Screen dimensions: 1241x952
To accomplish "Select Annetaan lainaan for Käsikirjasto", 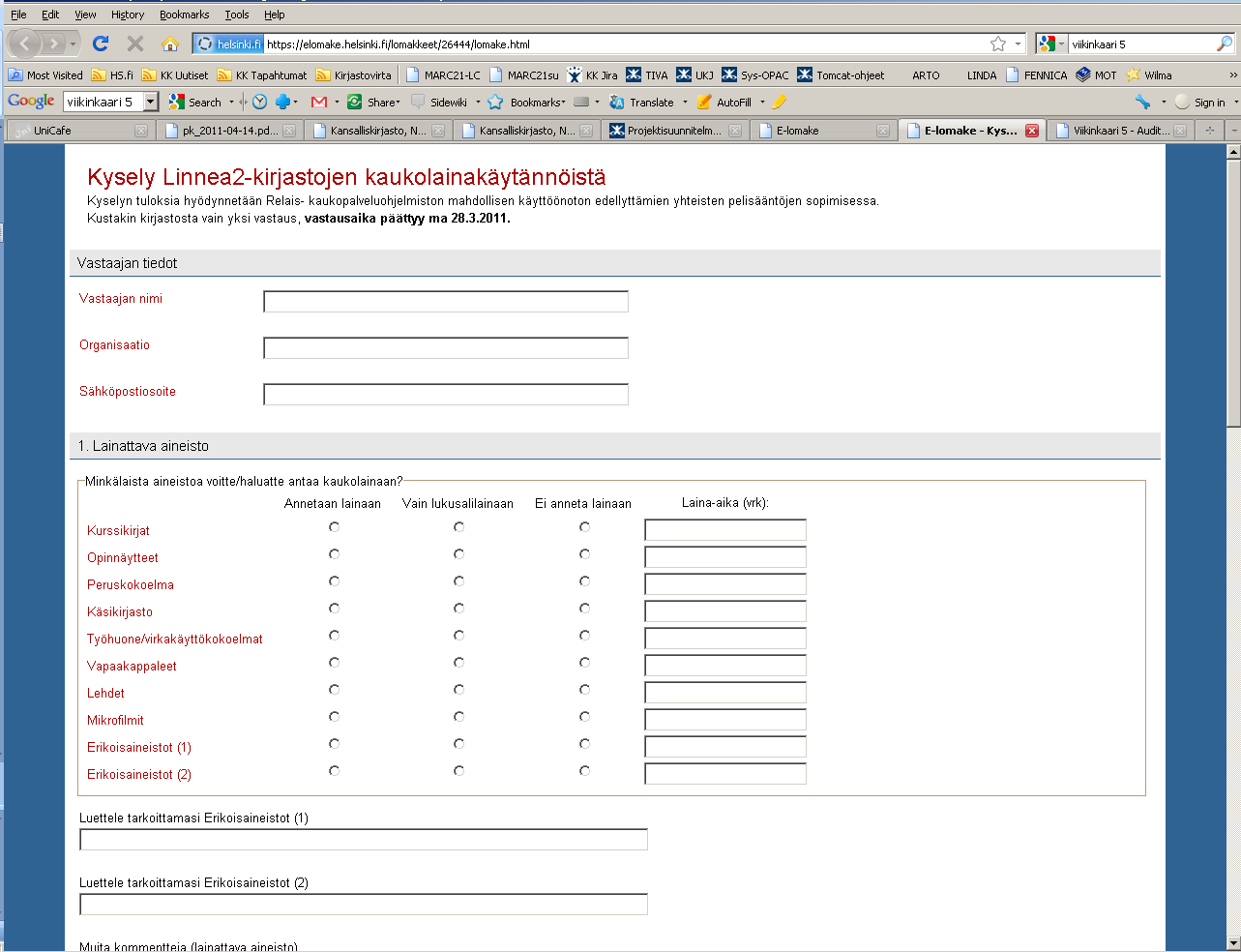I will [334, 609].
